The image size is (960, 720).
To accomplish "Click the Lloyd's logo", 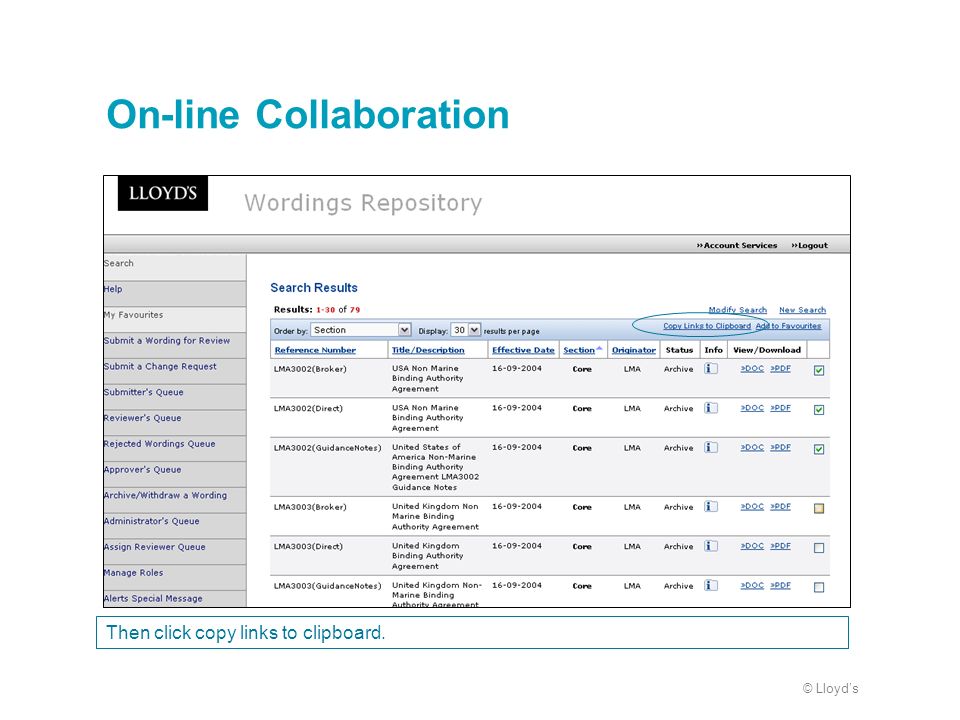I will tap(163, 193).
